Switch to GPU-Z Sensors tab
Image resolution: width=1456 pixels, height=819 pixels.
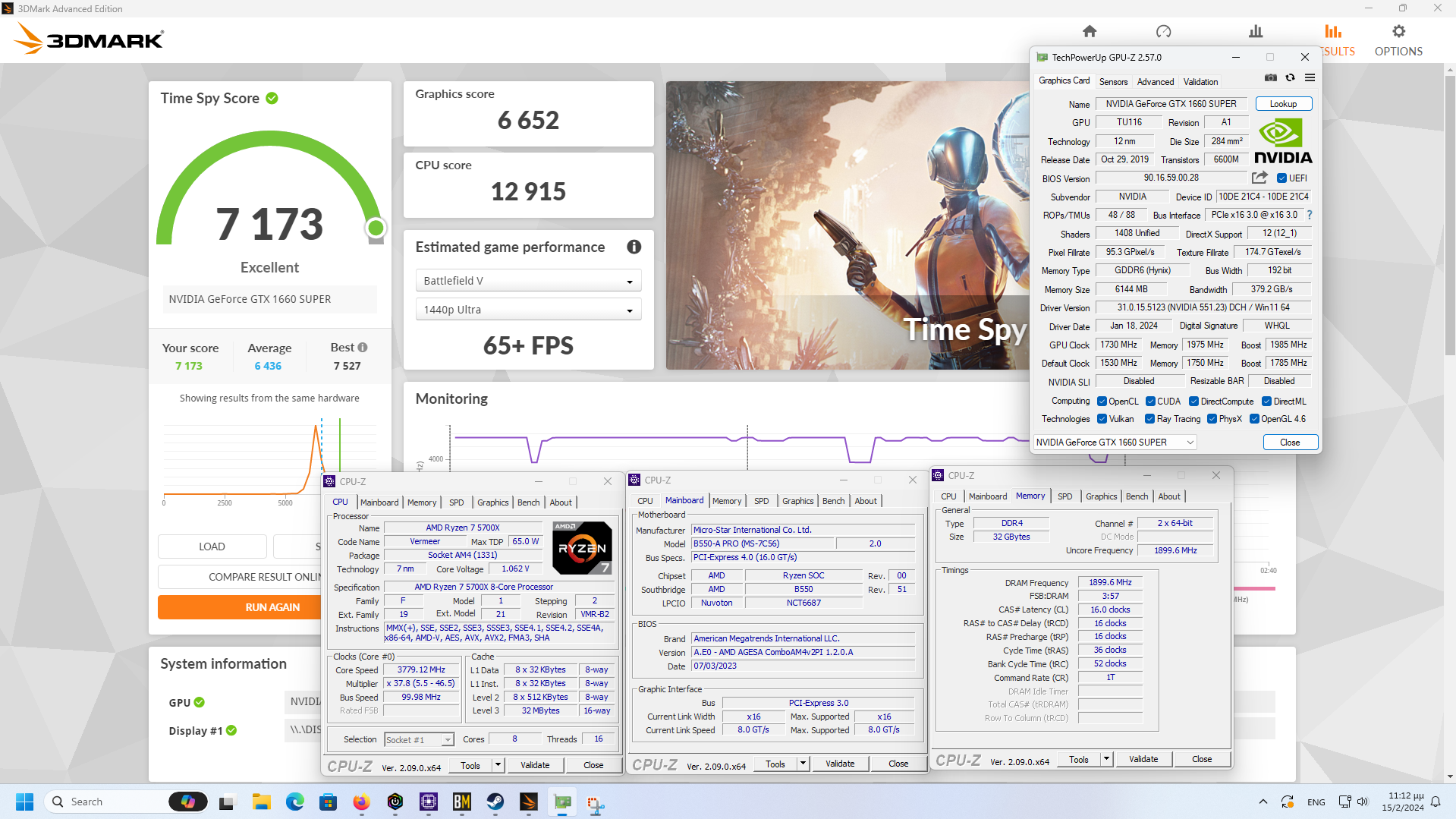pyautogui.click(x=1113, y=81)
